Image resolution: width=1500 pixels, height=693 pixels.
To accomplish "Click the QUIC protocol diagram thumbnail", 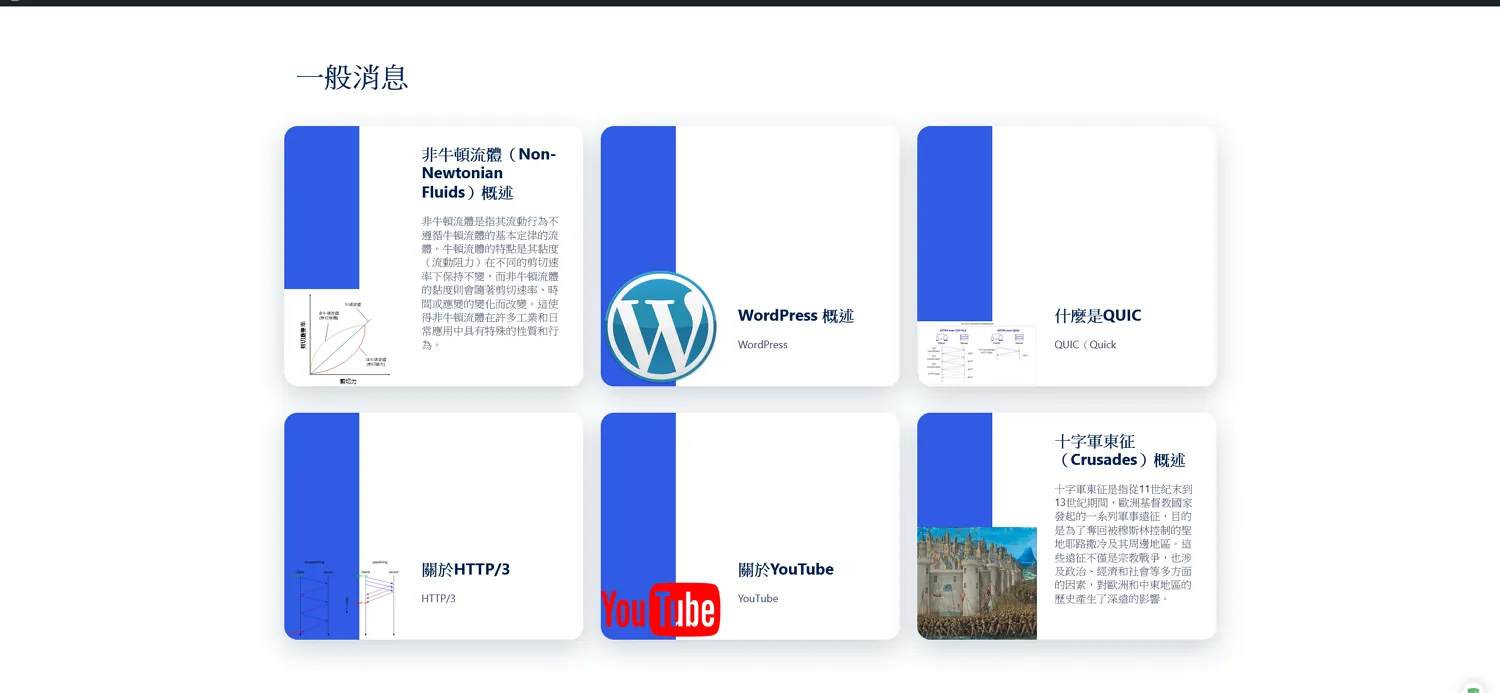I will coord(976,353).
